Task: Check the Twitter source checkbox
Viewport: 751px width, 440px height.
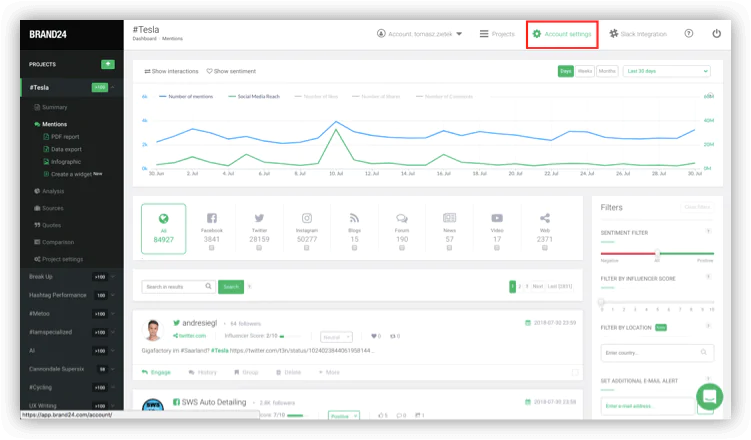Action: pyautogui.click(x=259, y=248)
